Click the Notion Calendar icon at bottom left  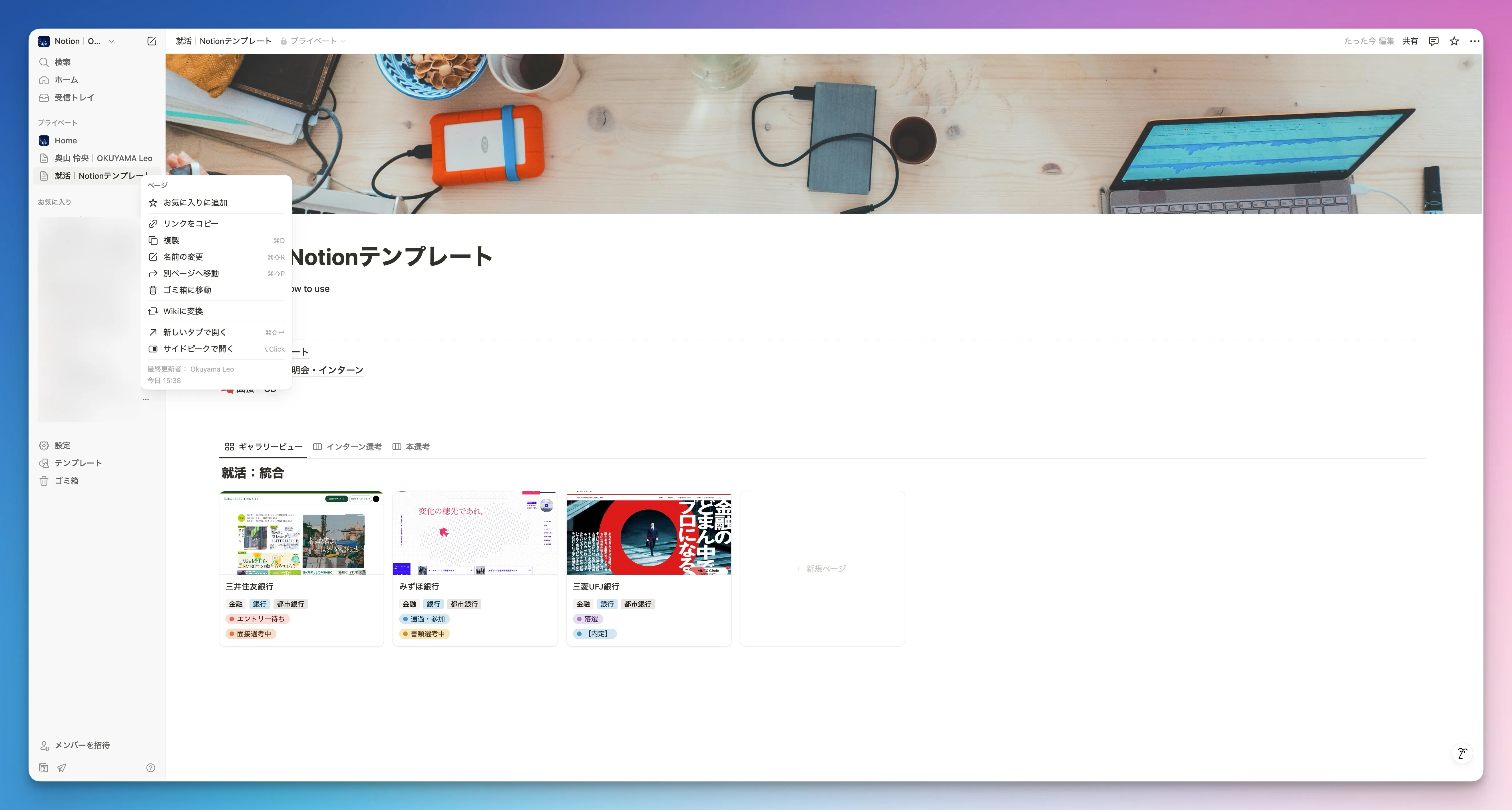[x=44, y=768]
